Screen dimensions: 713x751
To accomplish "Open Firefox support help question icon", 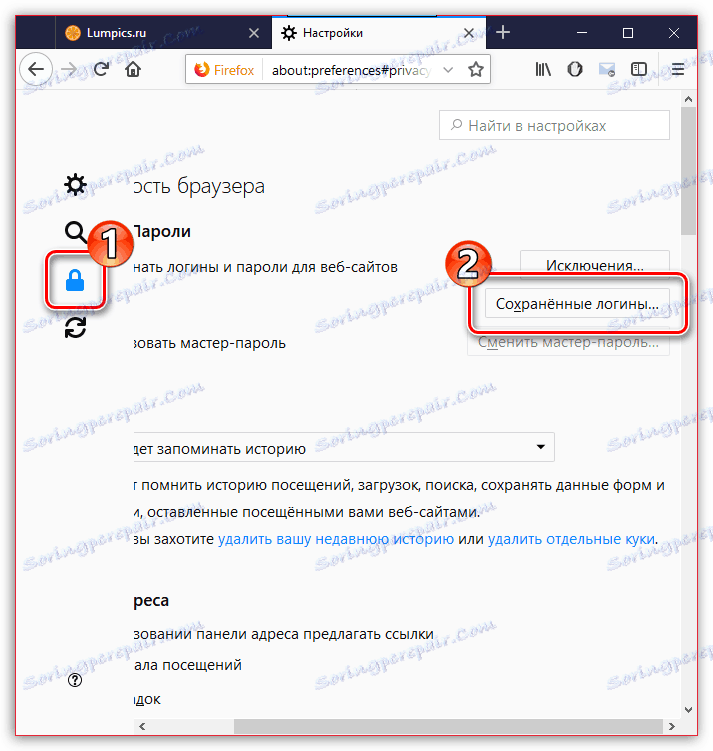I will (75, 680).
